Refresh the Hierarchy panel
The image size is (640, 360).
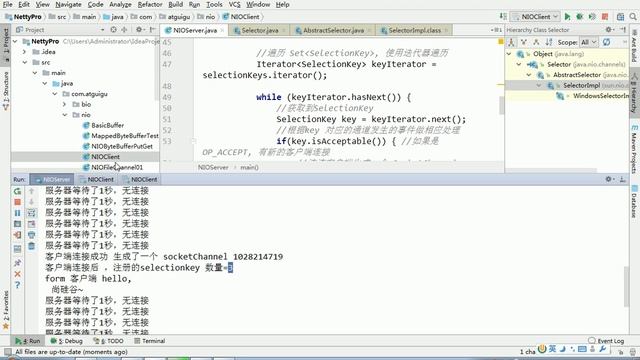tap(607, 42)
